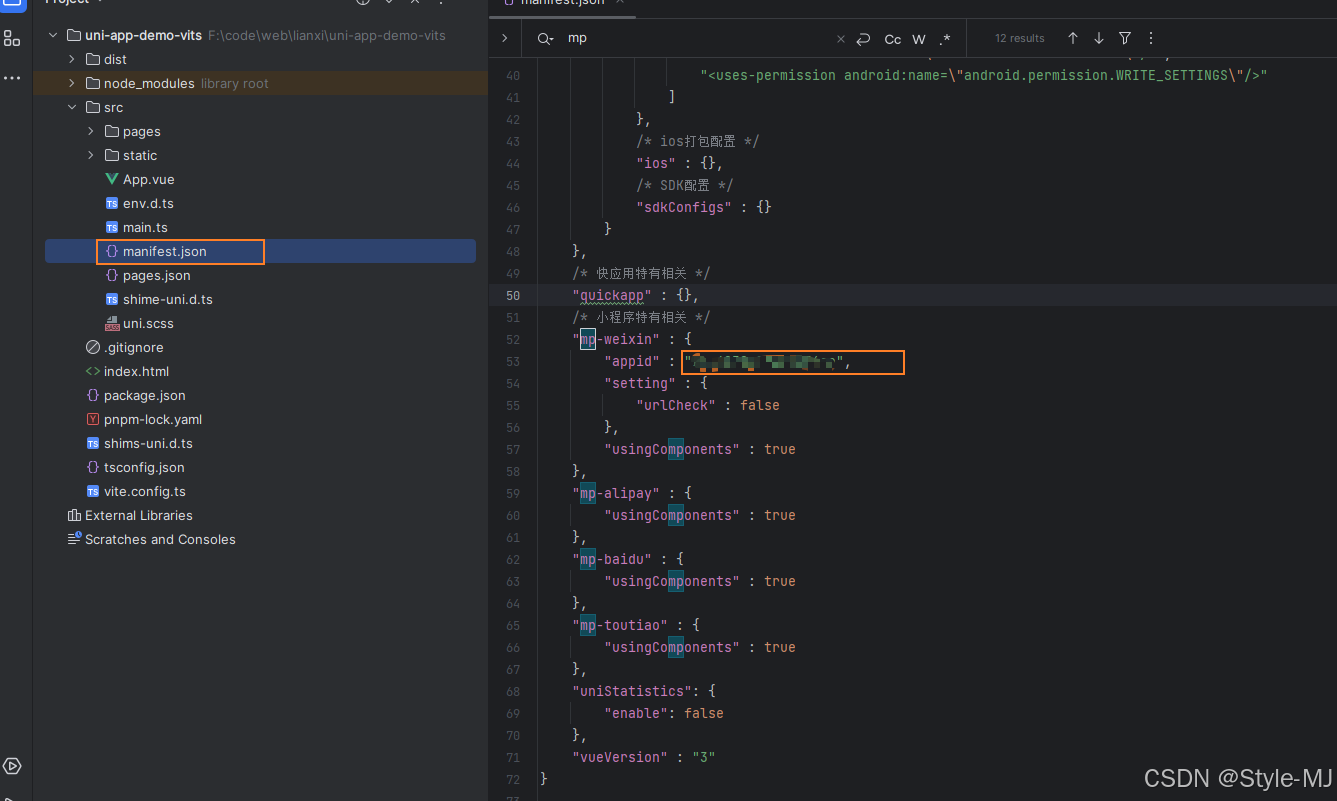This screenshot has height=801, width=1337.
Task: Click the "sdkConfigs" key
Action: (684, 207)
